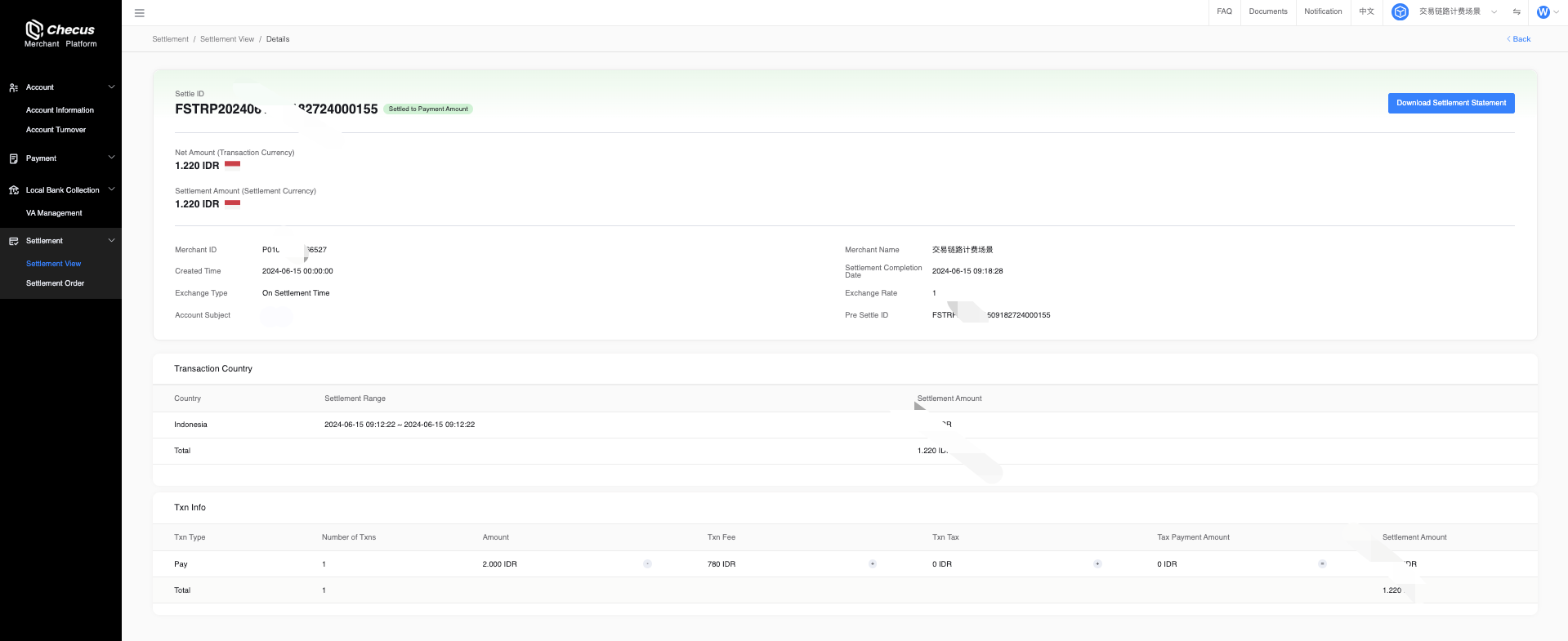Click the Back link
Screen dimensions: 1568x641
click(x=1519, y=39)
